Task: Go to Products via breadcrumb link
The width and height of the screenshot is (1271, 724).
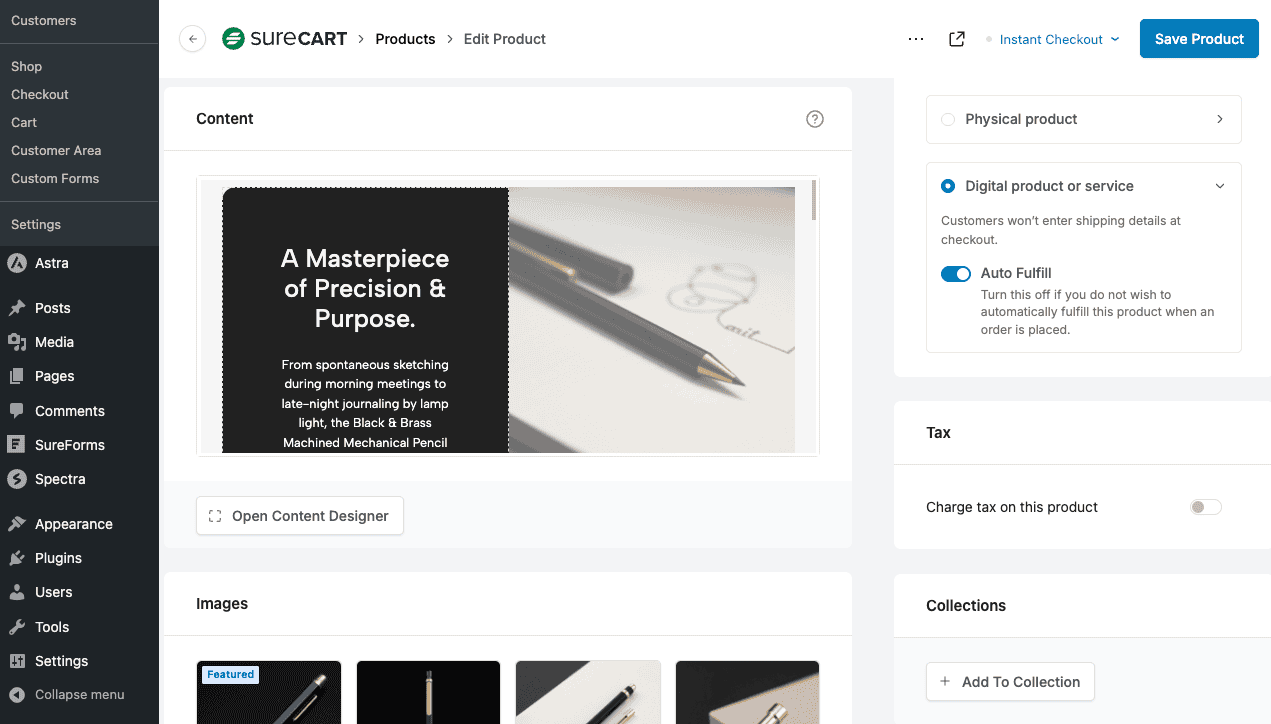Action: pyautogui.click(x=405, y=38)
